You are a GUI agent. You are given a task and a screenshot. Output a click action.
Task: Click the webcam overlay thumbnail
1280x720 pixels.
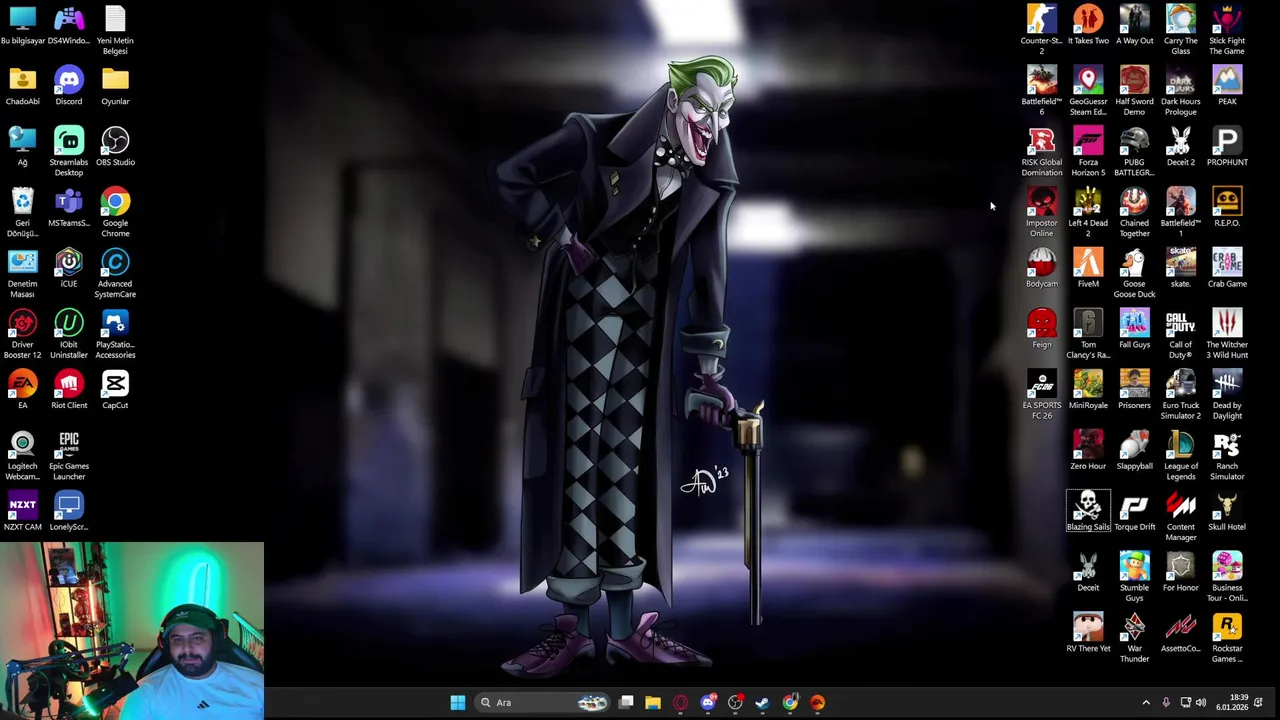click(x=132, y=631)
